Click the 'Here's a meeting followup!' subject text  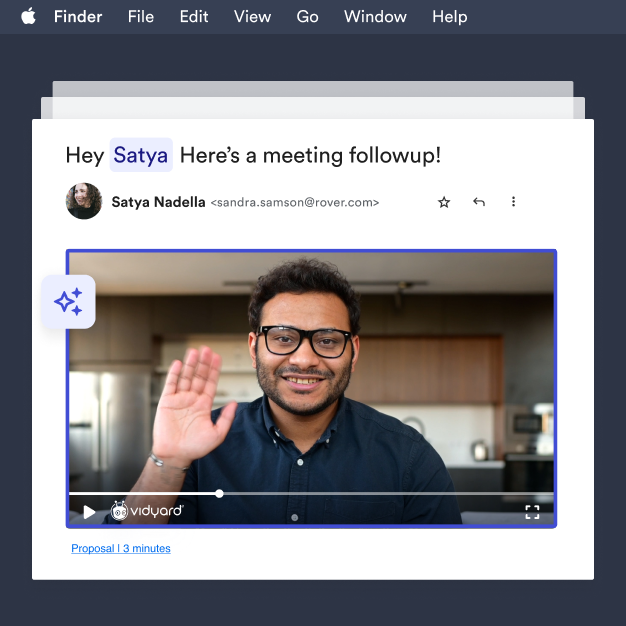[311, 155]
